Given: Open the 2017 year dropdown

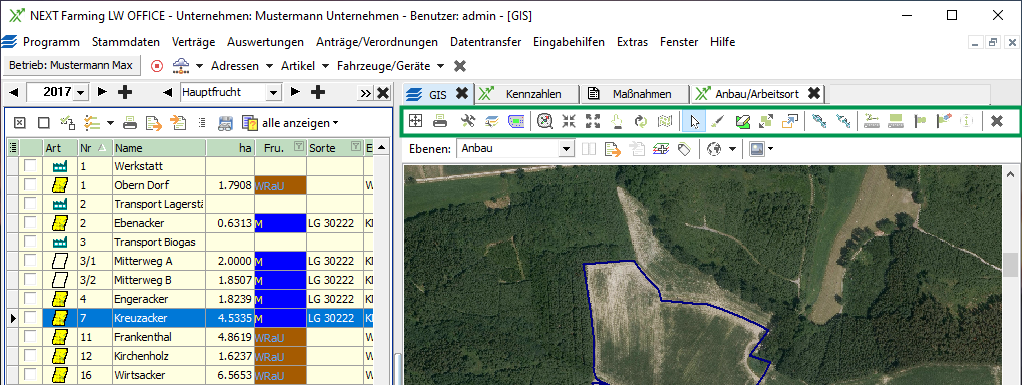Looking at the screenshot, I should (81, 93).
